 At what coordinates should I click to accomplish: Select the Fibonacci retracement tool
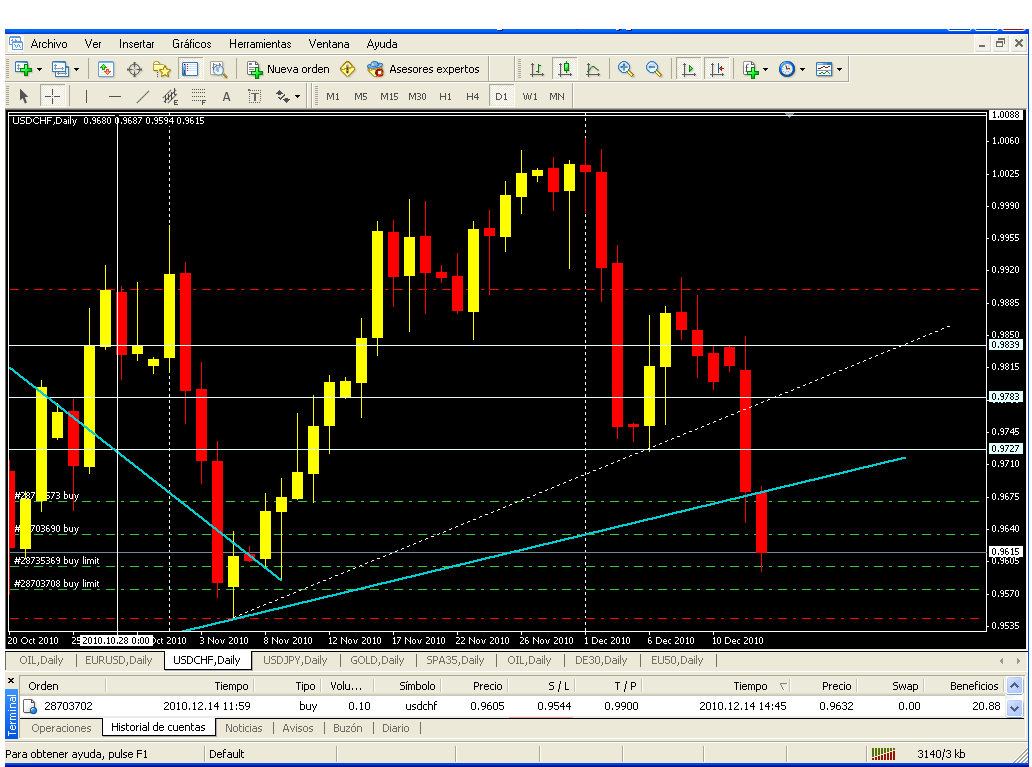198,96
